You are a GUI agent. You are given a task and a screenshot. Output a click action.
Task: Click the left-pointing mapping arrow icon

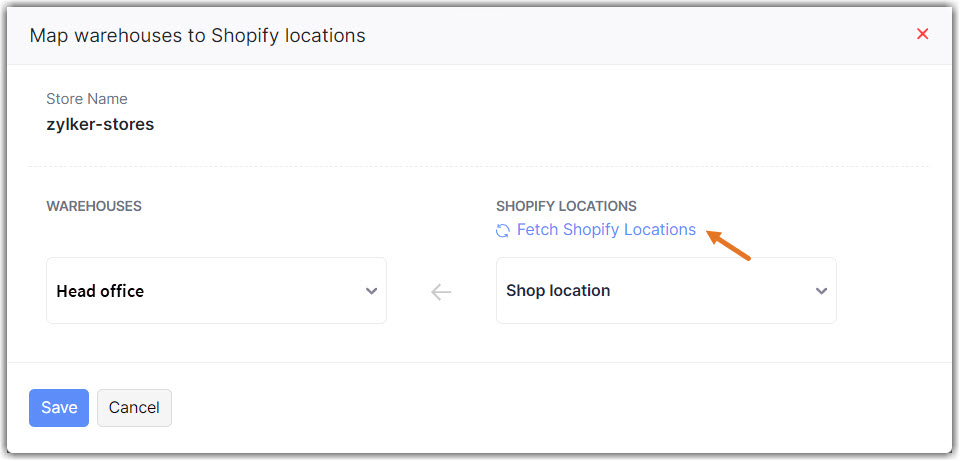(x=441, y=292)
